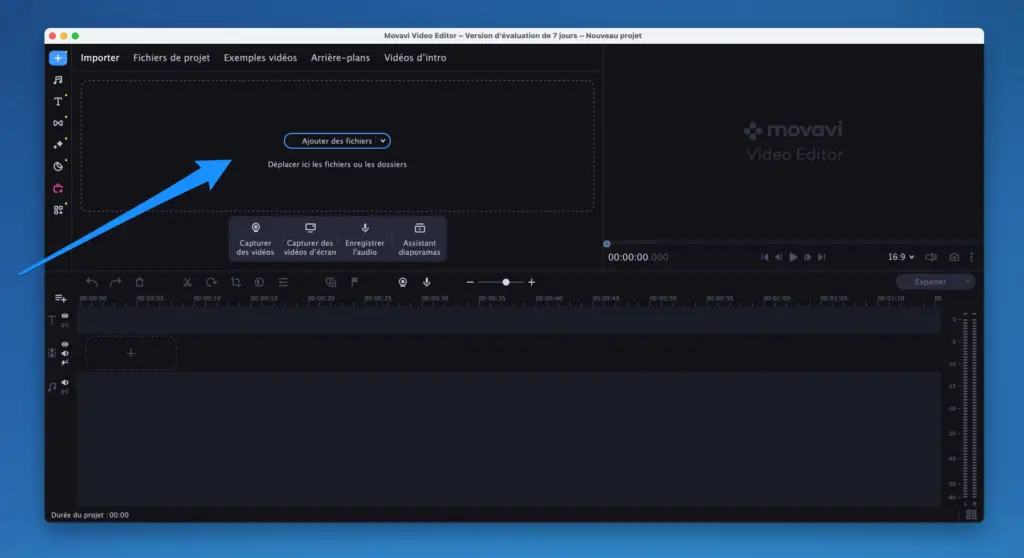
Task: Step forward one frame in preview
Action: tap(808, 257)
